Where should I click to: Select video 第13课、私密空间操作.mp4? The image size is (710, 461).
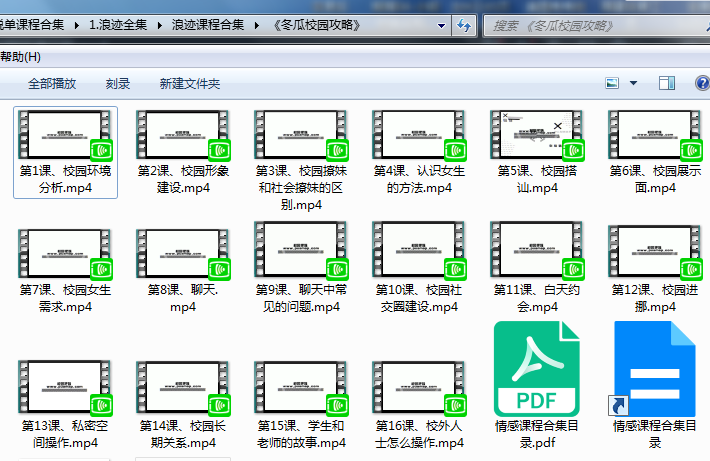point(65,405)
